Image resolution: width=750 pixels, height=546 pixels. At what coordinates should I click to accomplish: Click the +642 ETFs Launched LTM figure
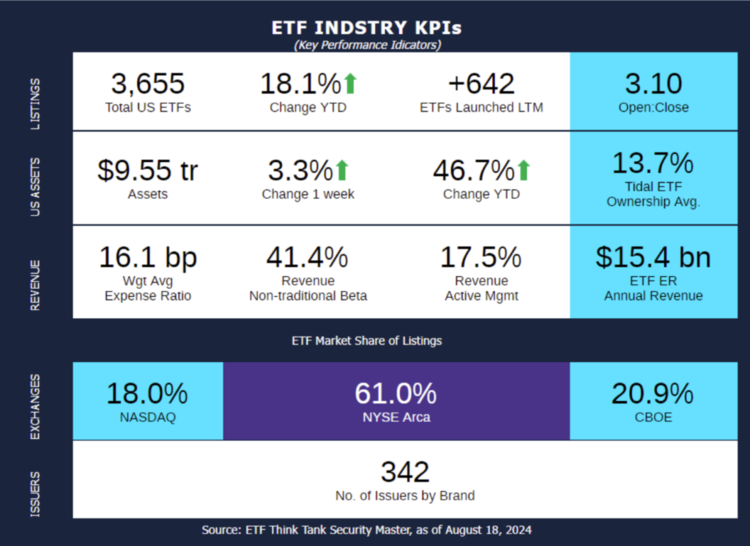[482, 84]
